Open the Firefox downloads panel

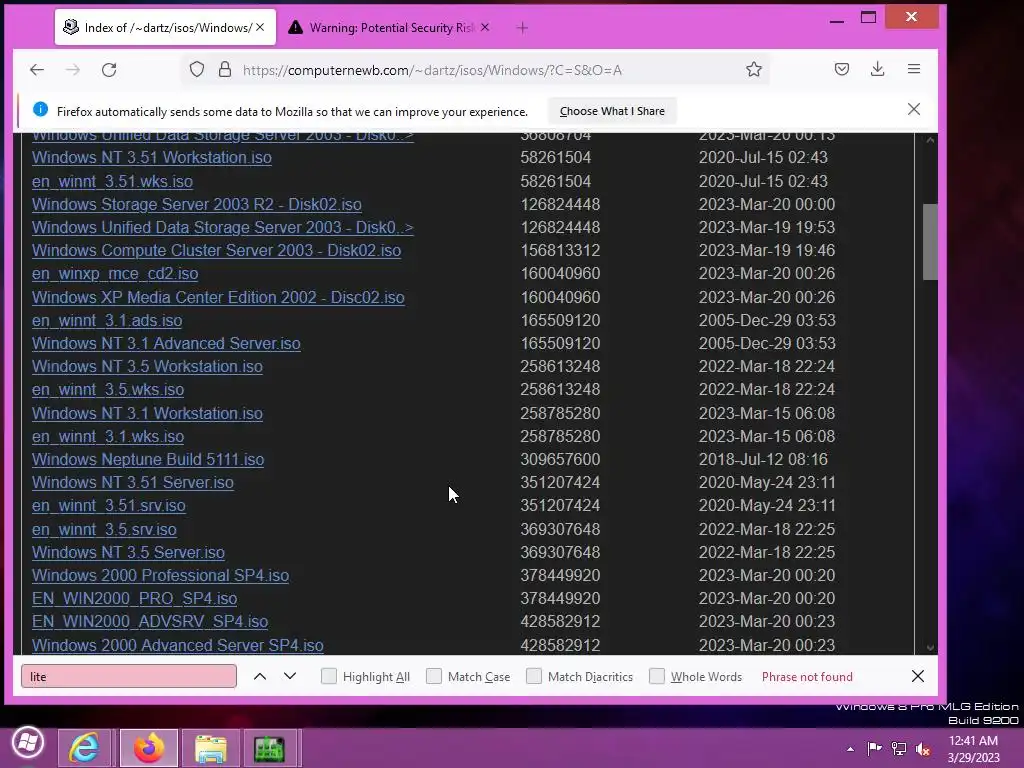click(877, 69)
